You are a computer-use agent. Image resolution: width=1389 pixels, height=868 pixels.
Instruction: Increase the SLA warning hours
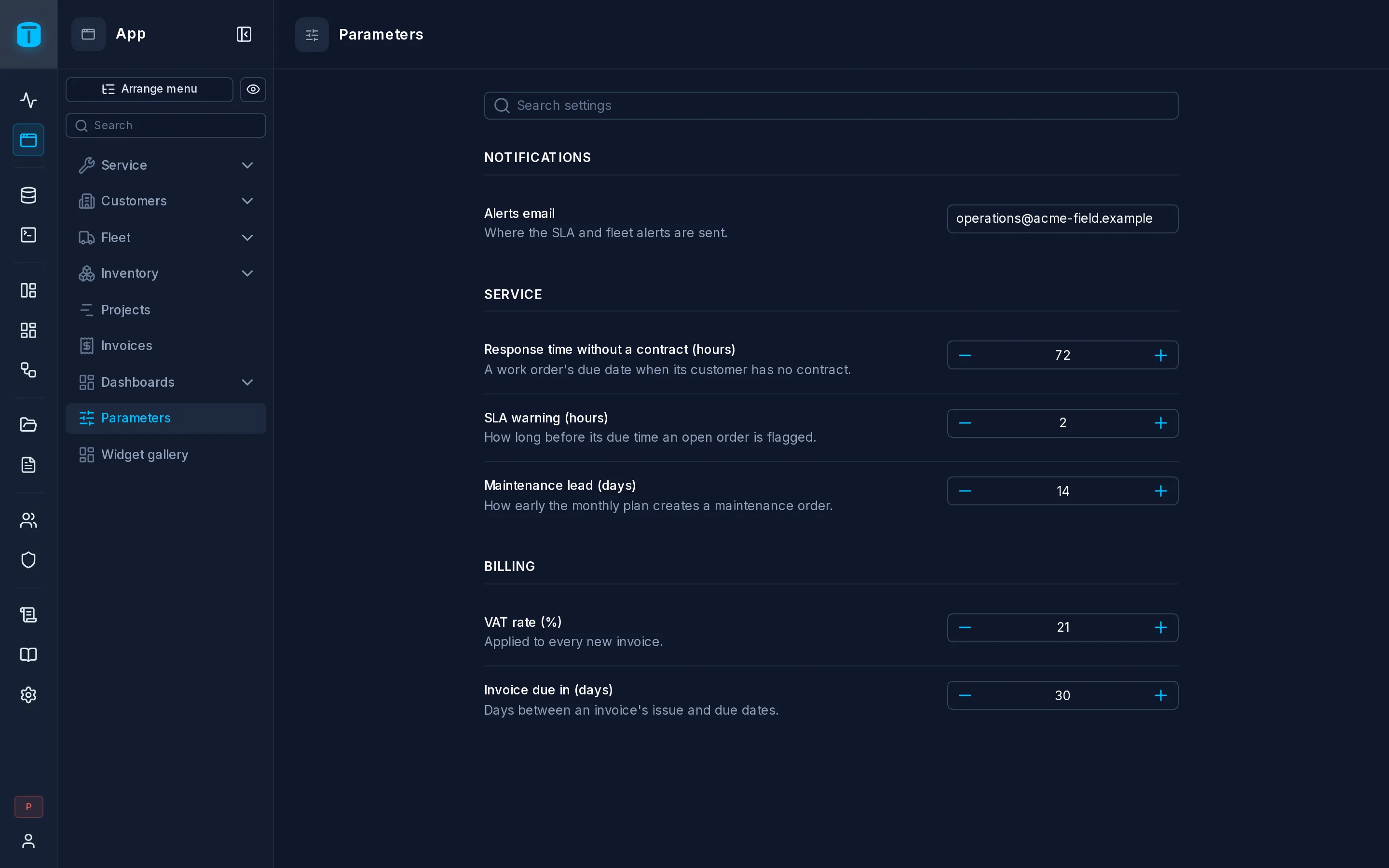1160,423
